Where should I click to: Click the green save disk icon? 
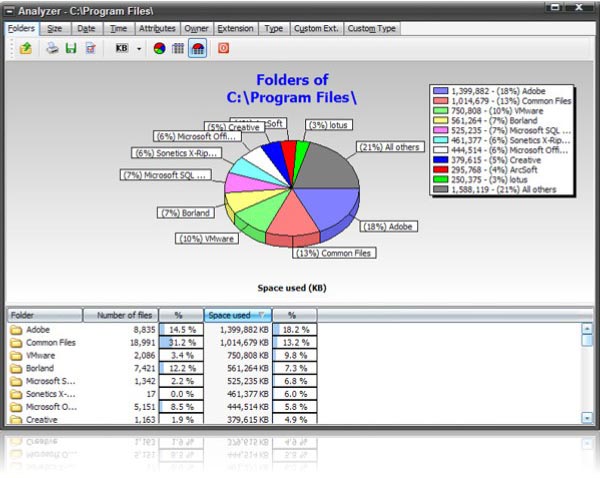[70, 48]
